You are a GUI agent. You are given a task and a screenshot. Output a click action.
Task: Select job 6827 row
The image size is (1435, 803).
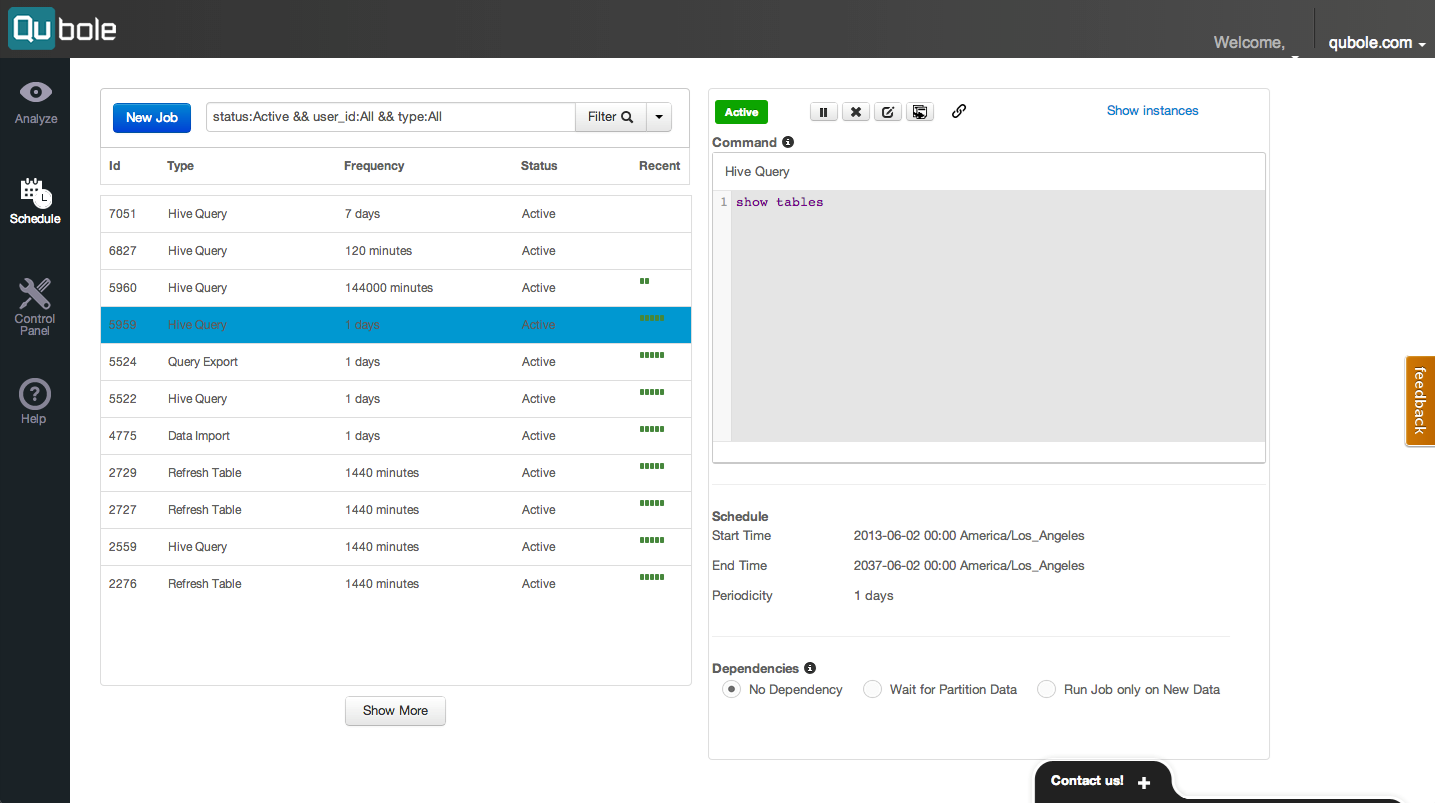[x=396, y=251]
